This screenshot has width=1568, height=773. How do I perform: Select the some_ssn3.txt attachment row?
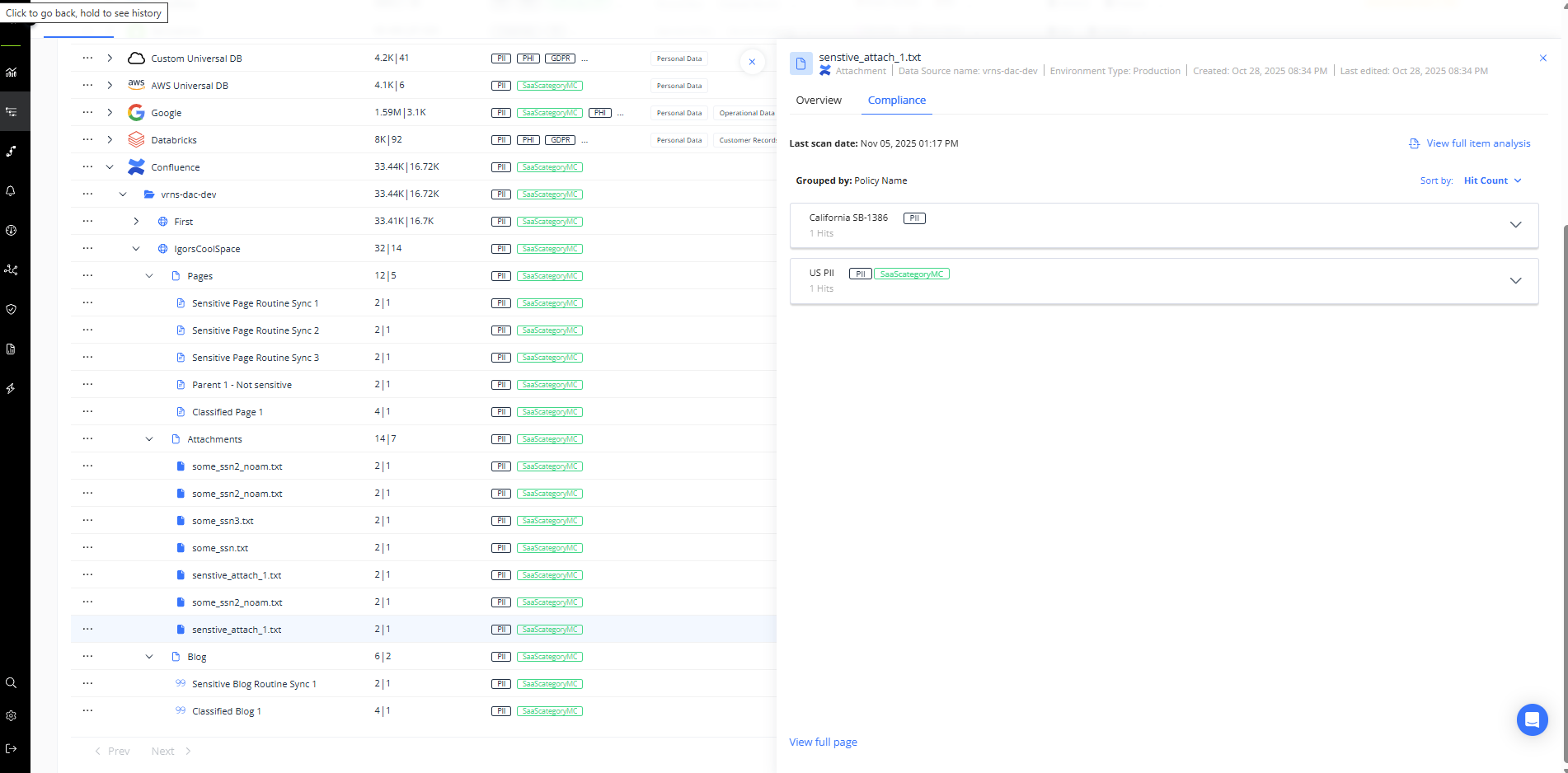coord(223,521)
